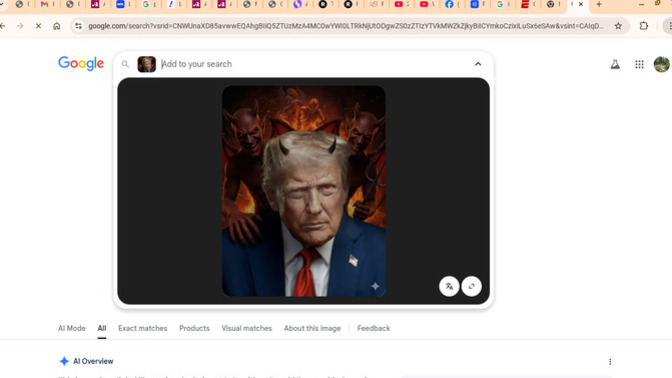
Task: Bookmark this page with the star
Action: tap(618, 26)
